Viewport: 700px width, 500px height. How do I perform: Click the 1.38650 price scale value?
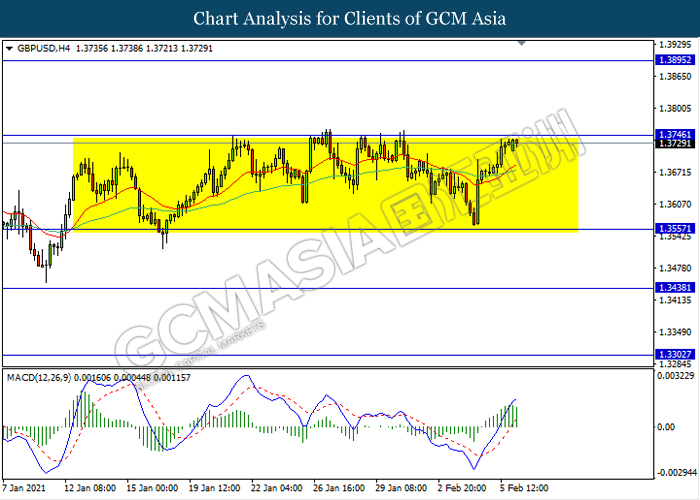pos(675,77)
